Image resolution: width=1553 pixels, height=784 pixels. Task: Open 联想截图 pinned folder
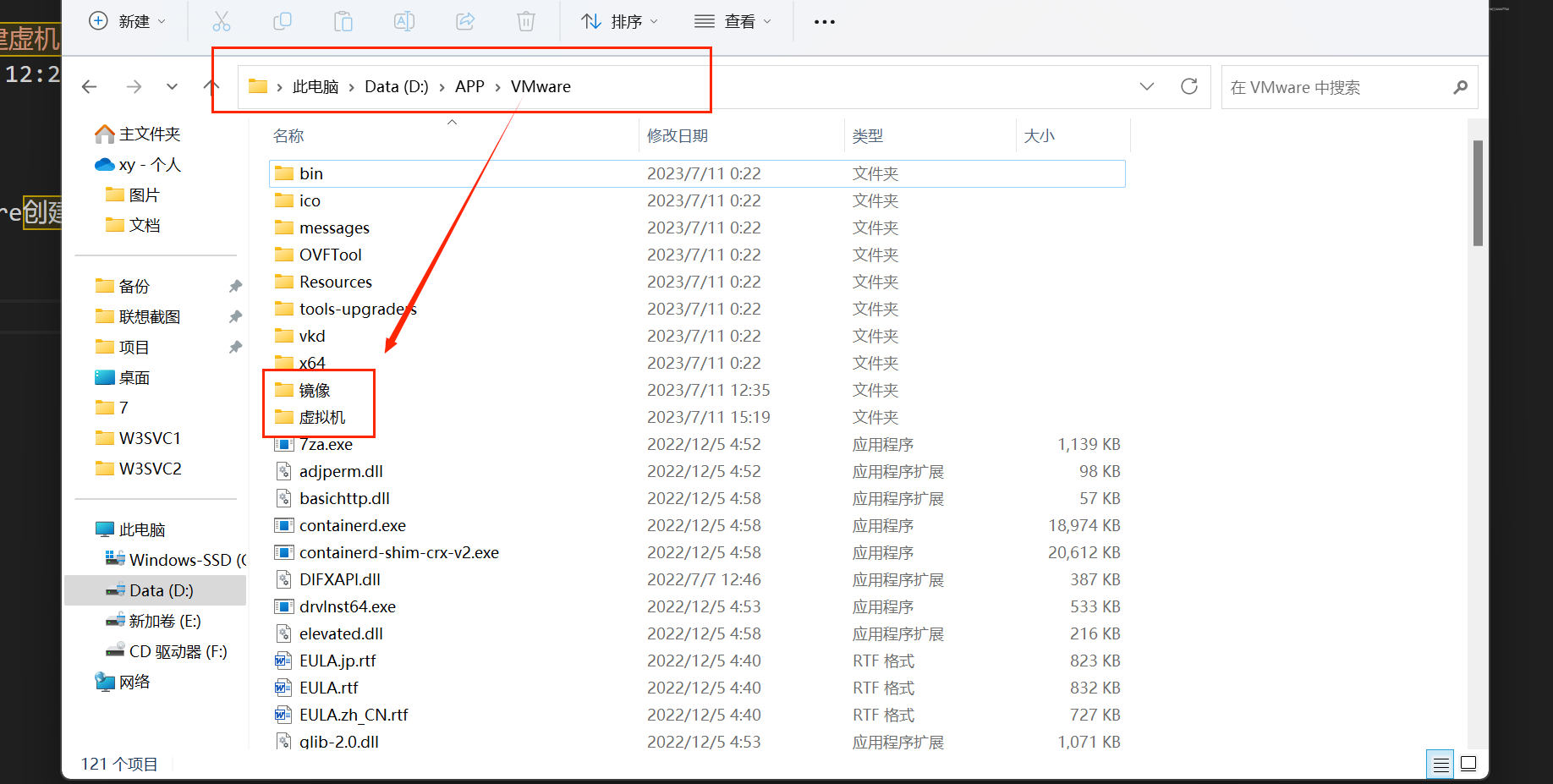coord(138,316)
